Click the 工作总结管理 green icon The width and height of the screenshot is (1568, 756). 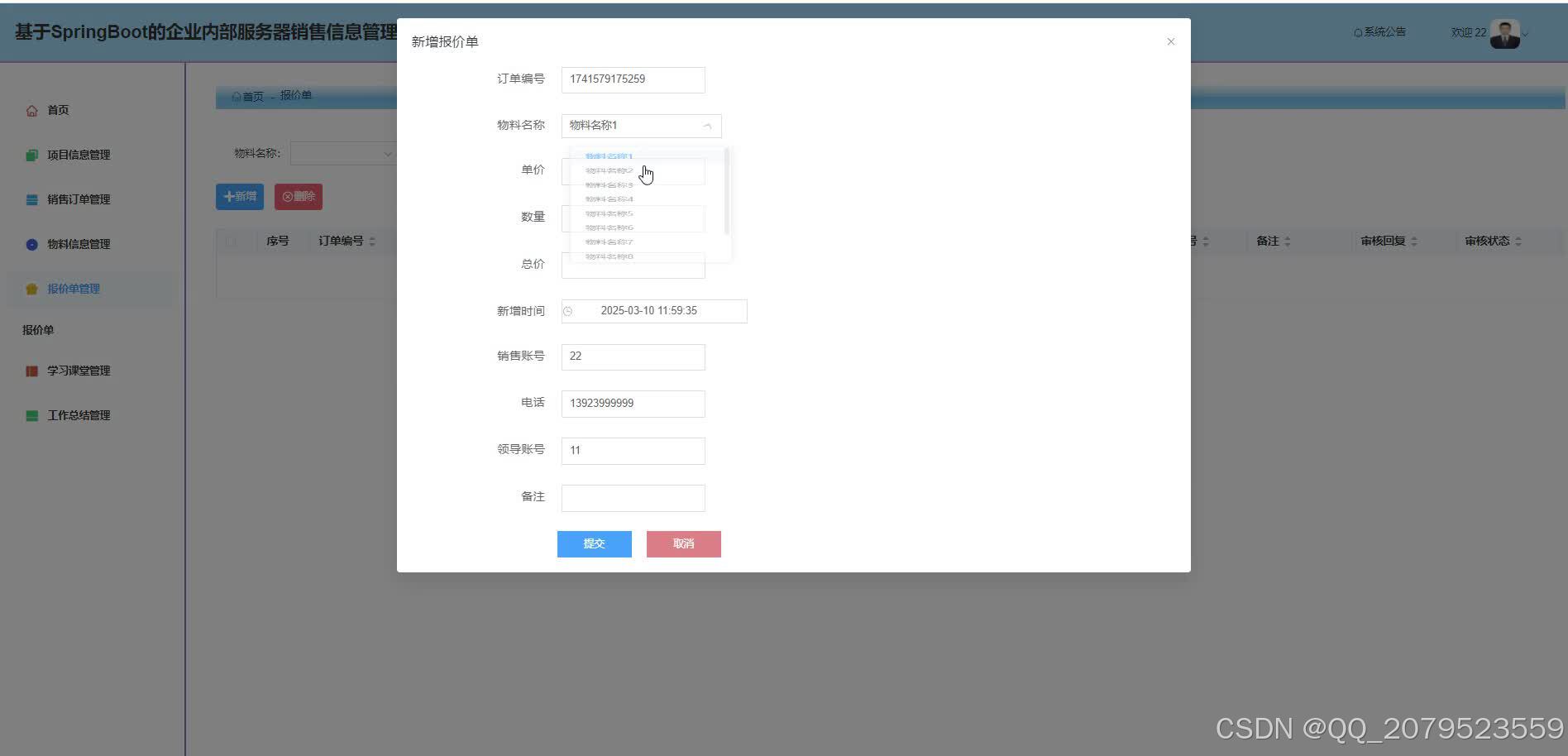31,416
